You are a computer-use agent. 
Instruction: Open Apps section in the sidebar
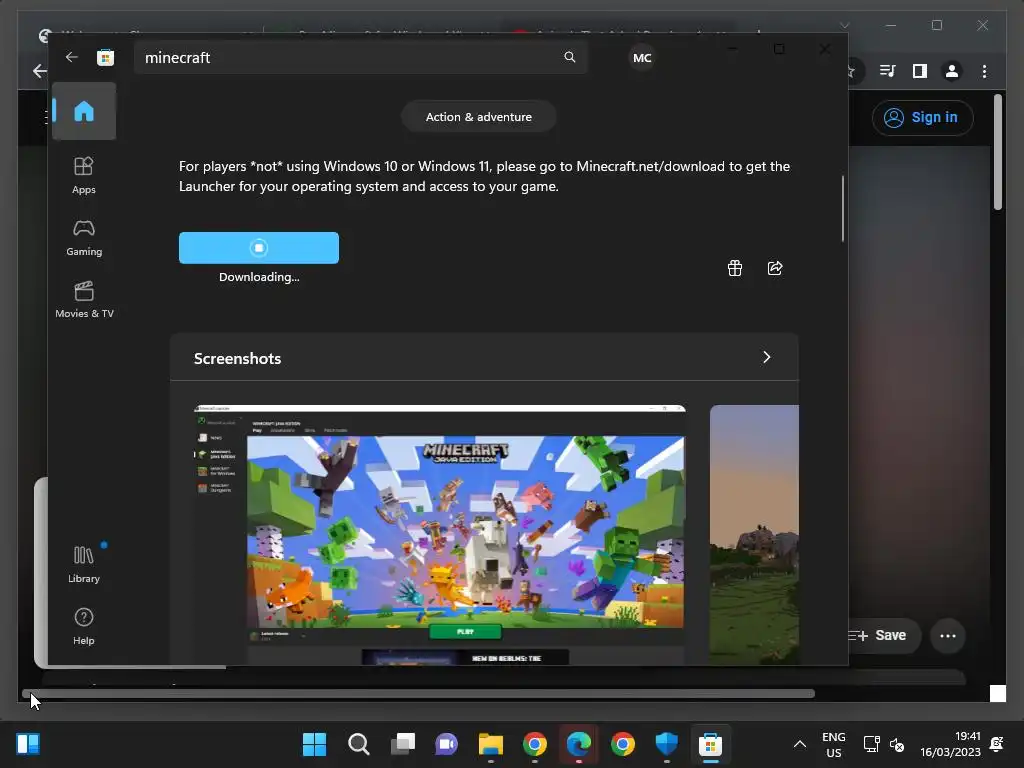(84, 176)
